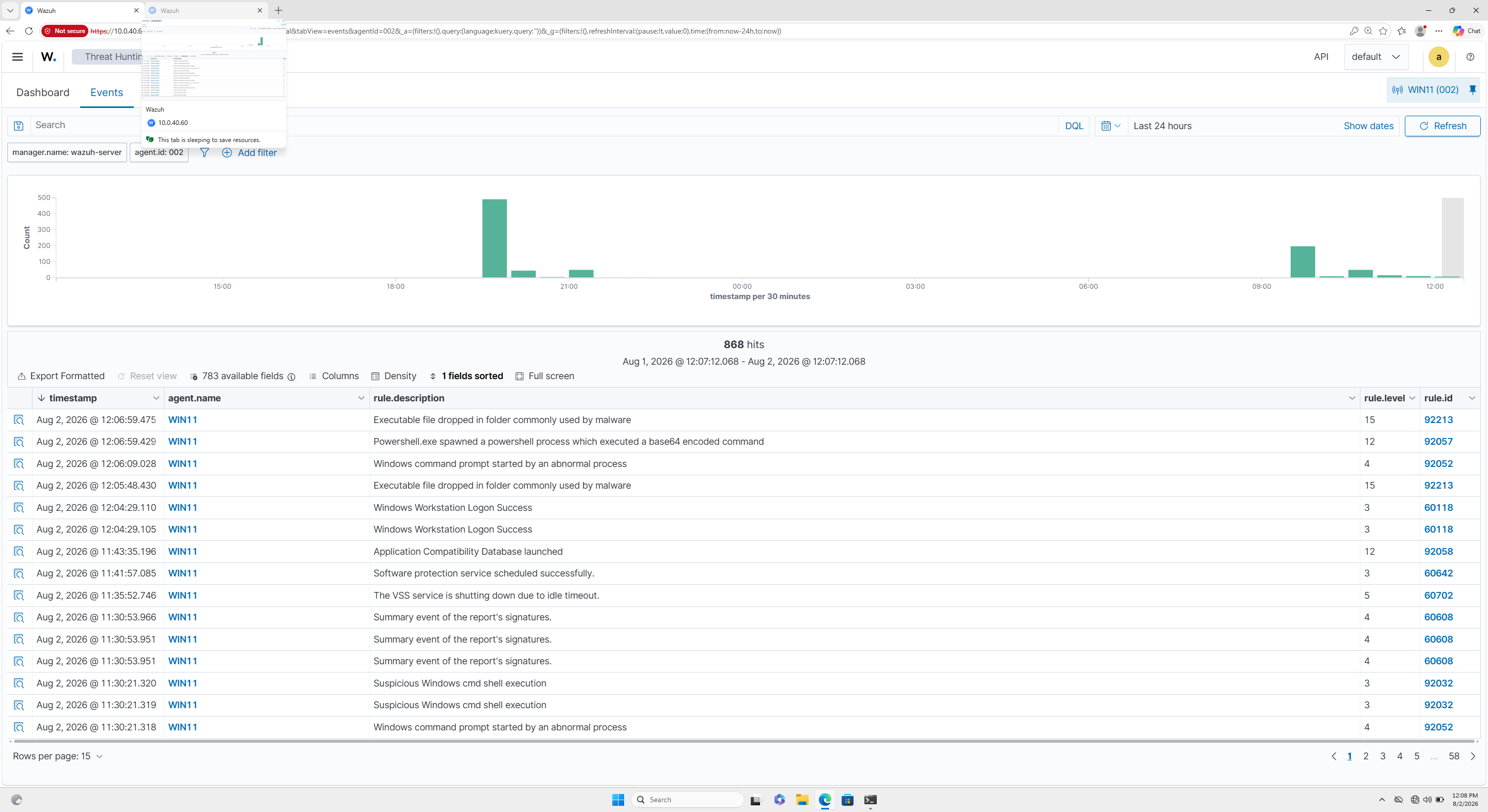Open rule 92213 link in first row
This screenshot has height=812, width=1488.
point(1438,420)
